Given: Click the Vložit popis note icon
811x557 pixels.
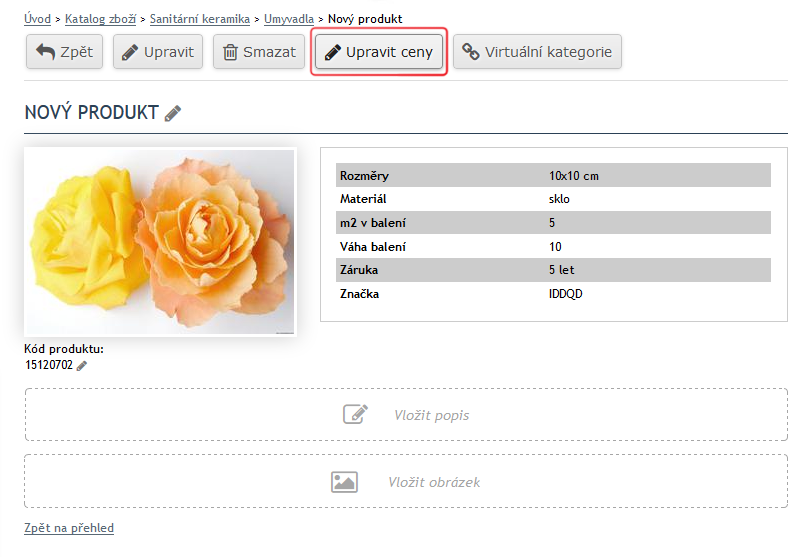Looking at the screenshot, I should coord(355,415).
